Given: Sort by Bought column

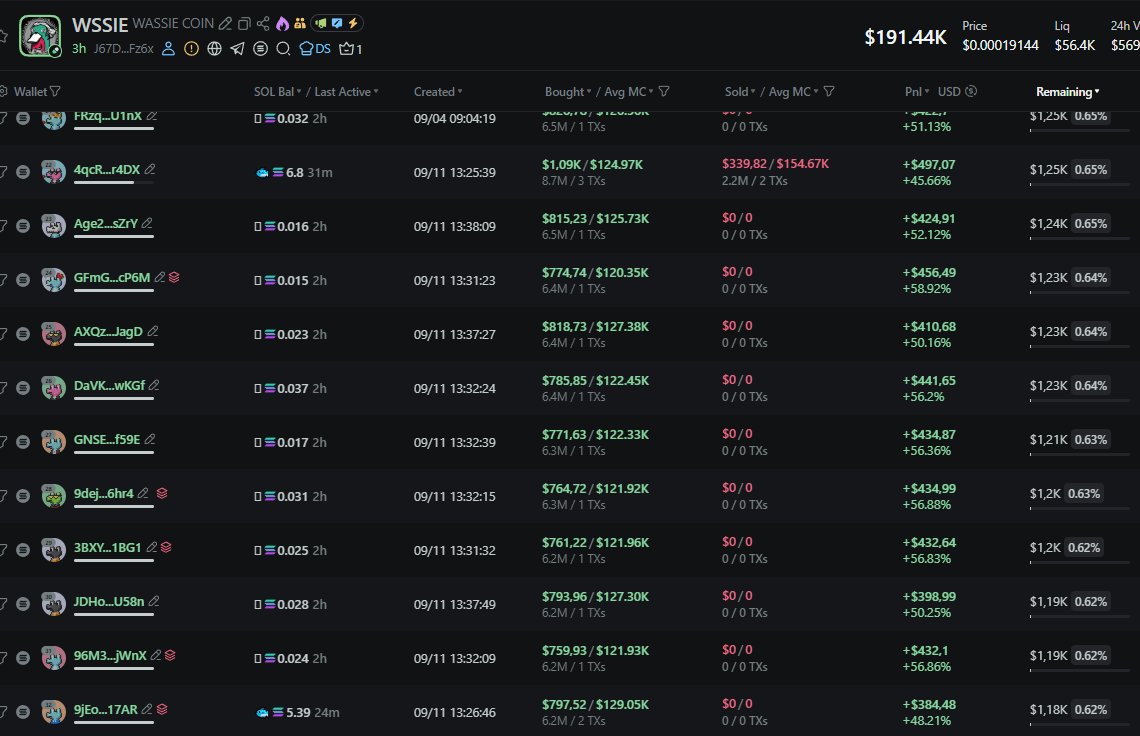Looking at the screenshot, I should coord(568,92).
